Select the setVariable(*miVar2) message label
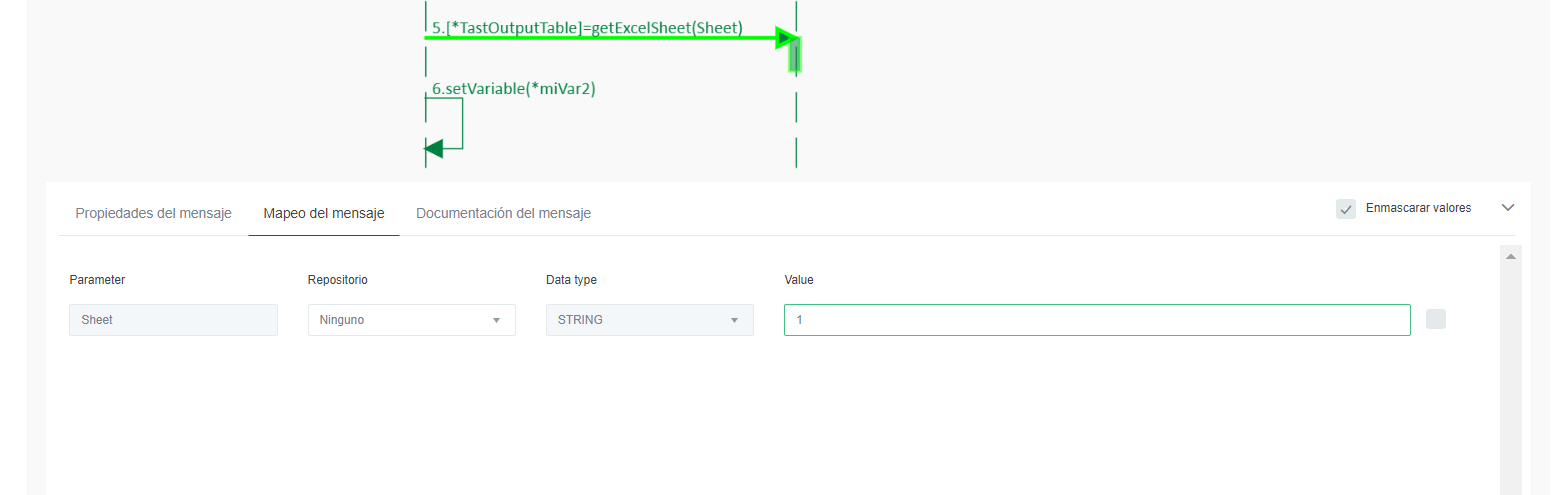 pos(514,88)
